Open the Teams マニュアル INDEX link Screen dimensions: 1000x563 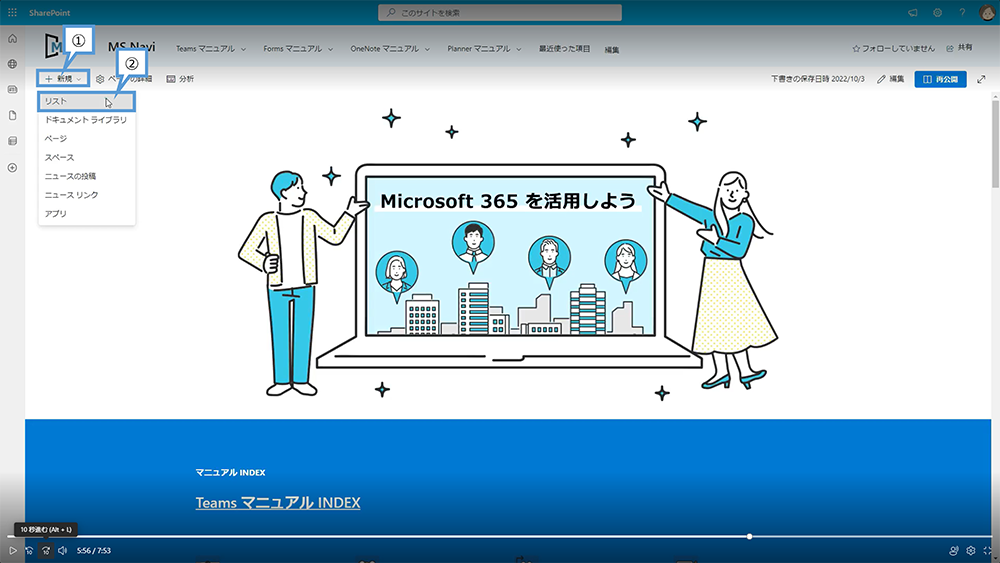pyautogui.click(x=277, y=502)
